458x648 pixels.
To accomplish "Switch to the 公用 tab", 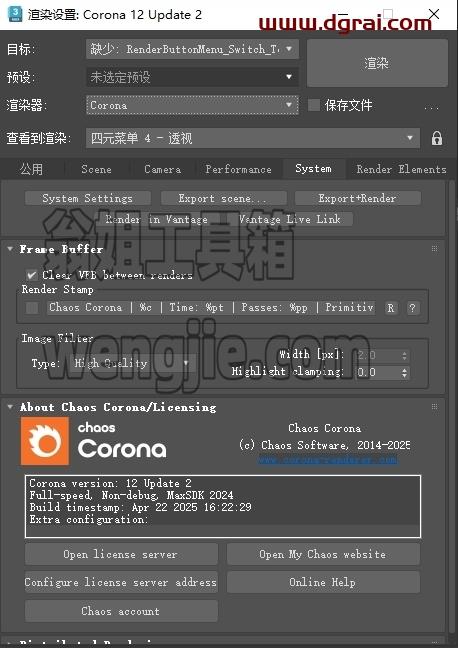I will point(32,169).
